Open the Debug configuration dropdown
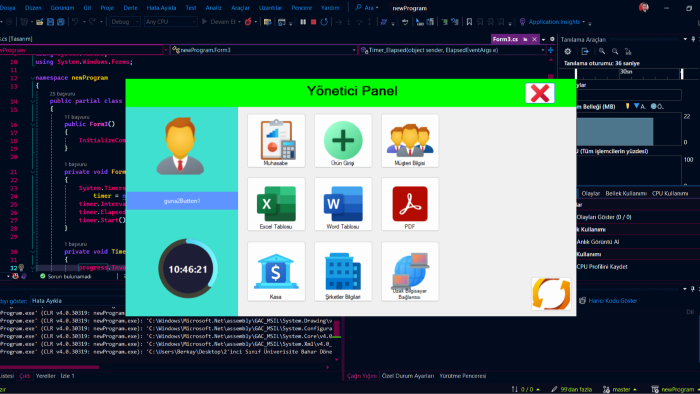 point(125,21)
